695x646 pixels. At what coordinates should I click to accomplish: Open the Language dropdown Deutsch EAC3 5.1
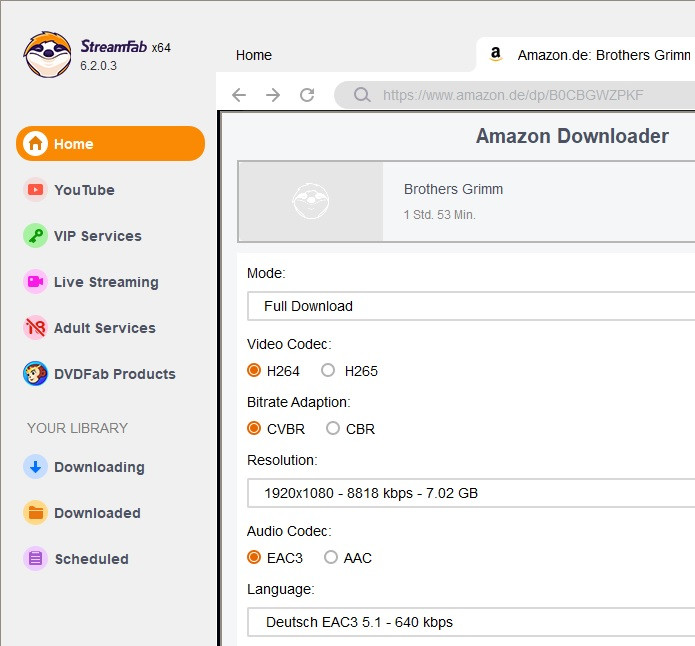[x=471, y=622]
